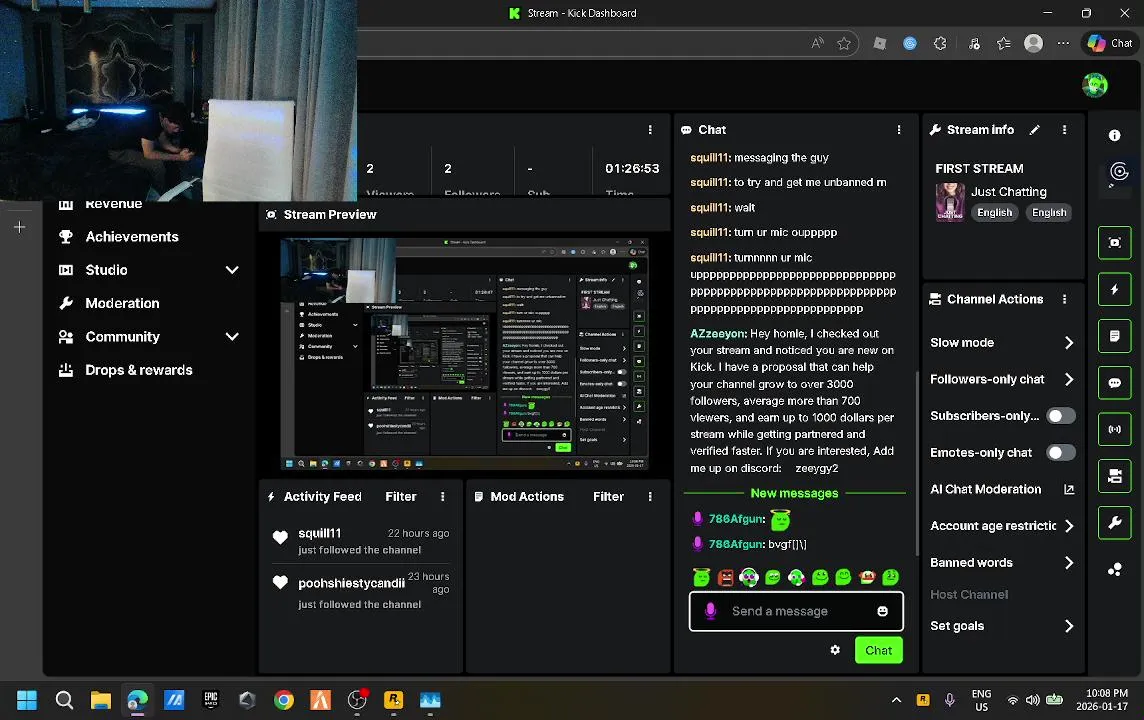Open Google Chrome from taskbar
The height and width of the screenshot is (720, 1144).
[x=284, y=700]
